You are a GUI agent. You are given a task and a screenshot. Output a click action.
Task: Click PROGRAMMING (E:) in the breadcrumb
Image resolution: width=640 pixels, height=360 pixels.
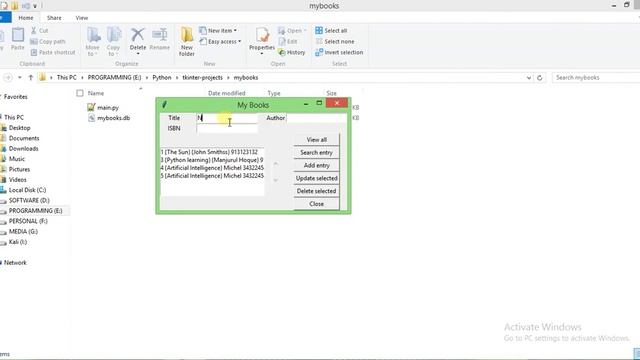114,78
